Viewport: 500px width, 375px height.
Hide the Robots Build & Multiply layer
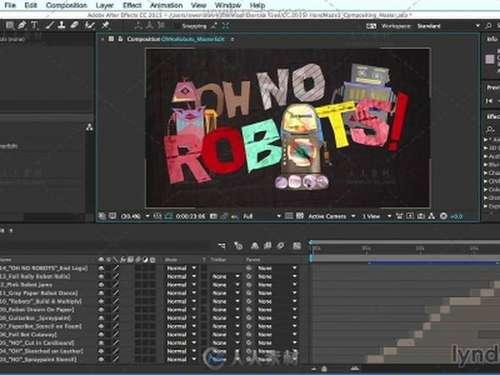(x=101, y=301)
